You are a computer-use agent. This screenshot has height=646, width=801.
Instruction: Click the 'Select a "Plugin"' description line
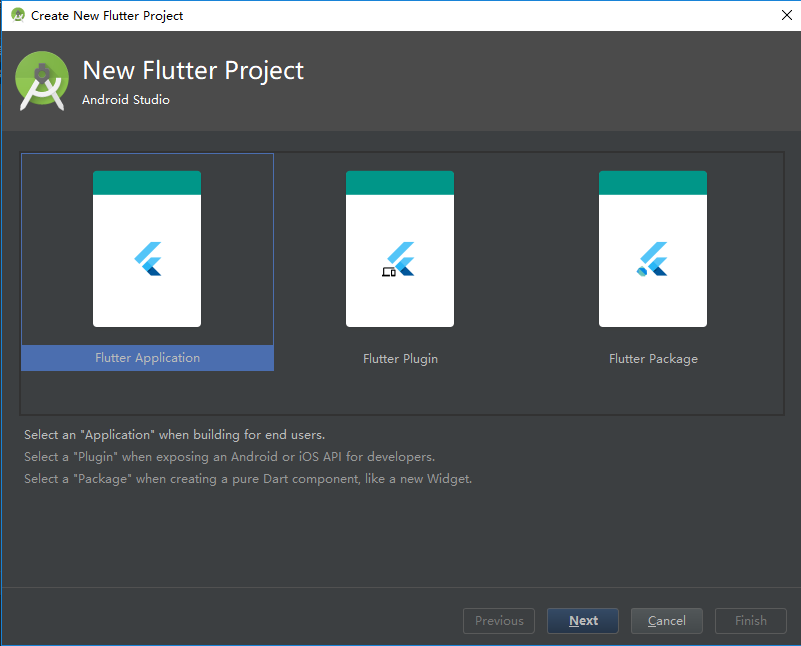[229, 457]
